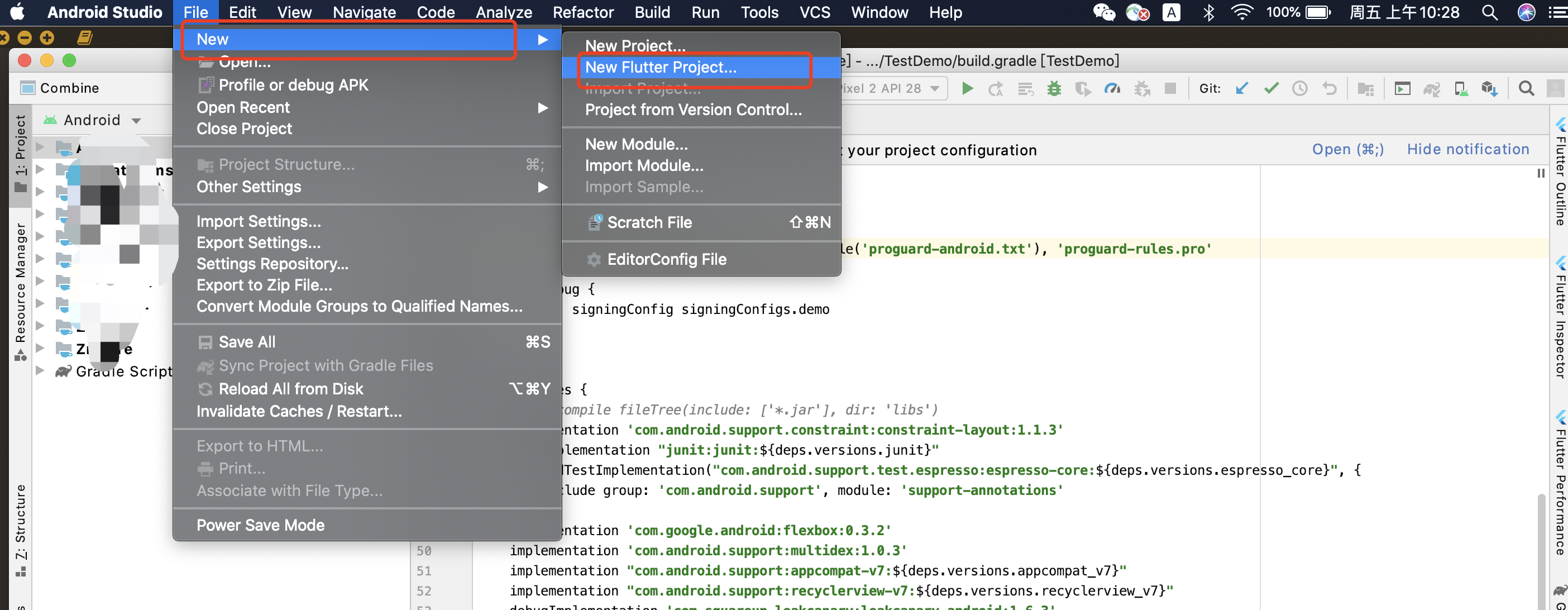
Task: Choose Scratch File from the submenu
Action: click(649, 222)
